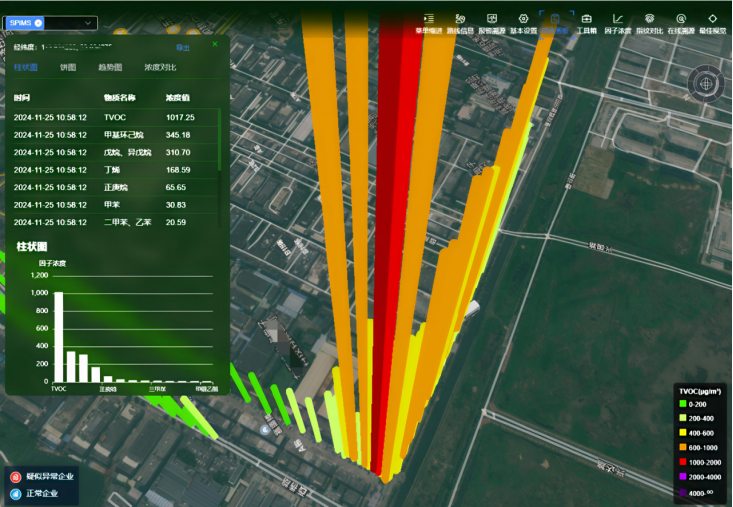The width and height of the screenshot is (733, 507).
Task: Open the first 菜单缩进 menu collapse tool
Action: click(x=429, y=23)
